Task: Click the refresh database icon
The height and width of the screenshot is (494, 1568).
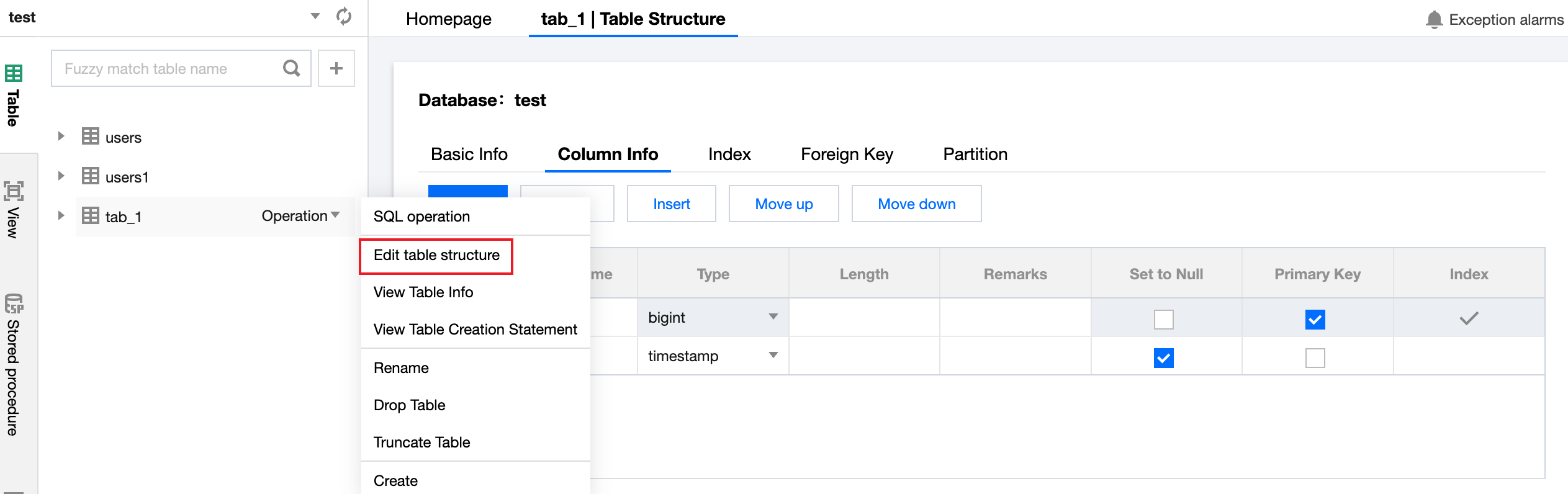Action: (344, 17)
